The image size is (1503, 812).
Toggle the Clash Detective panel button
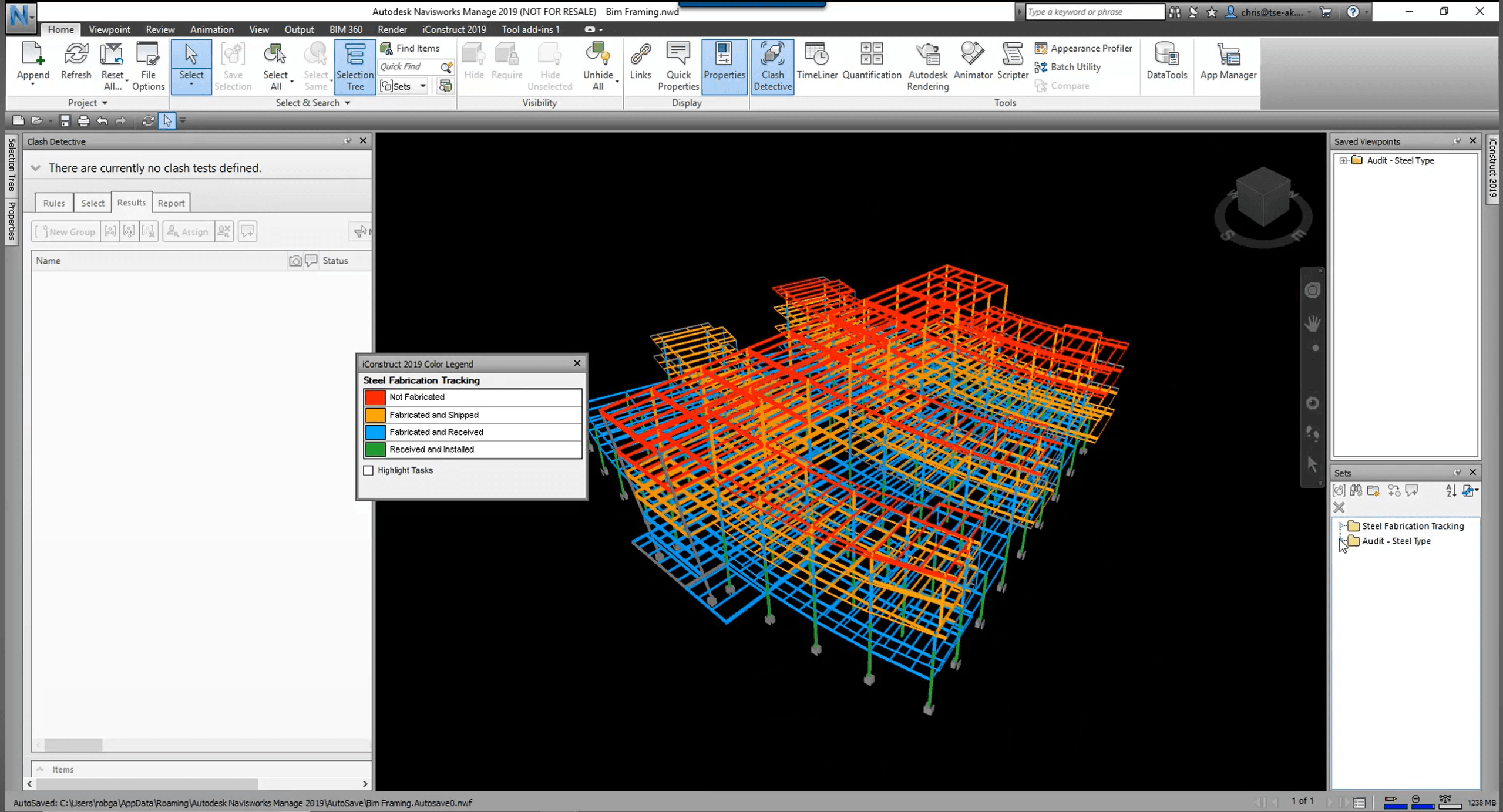pyautogui.click(x=772, y=66)
